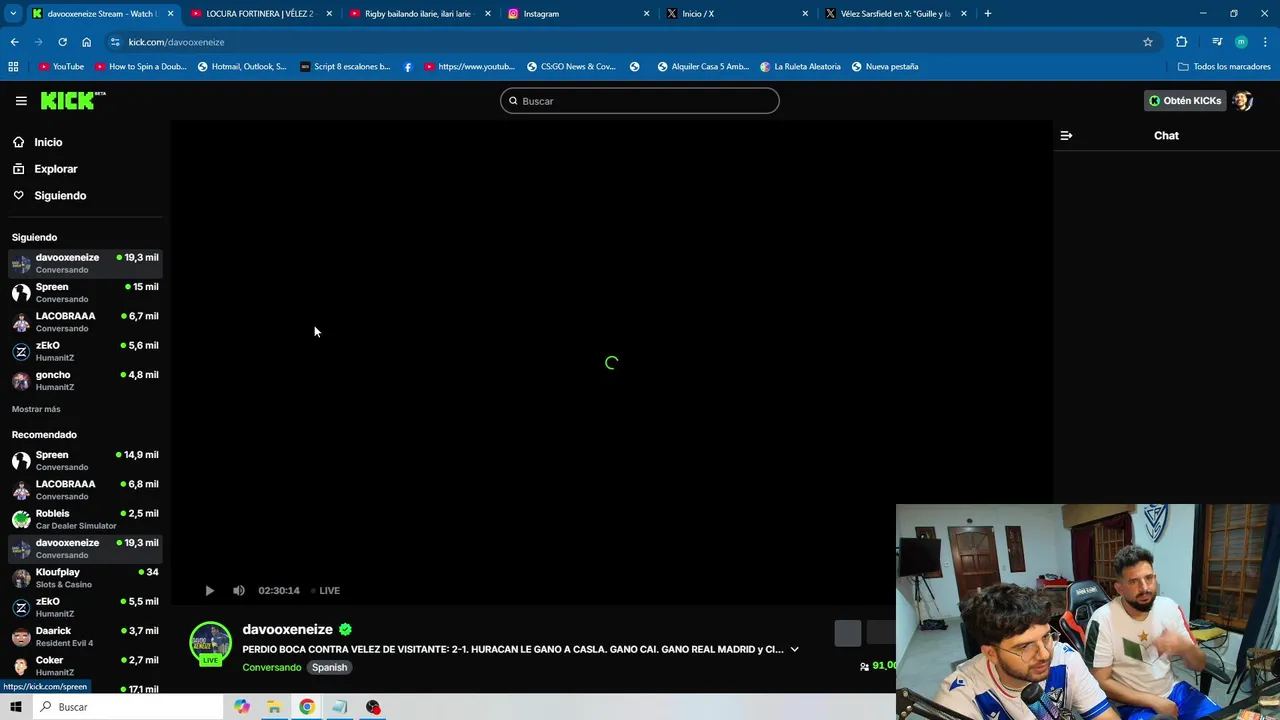This screenshot has width=1280, height=720.
Task: Click the address bar URL
Action: (x=176, y=42)
